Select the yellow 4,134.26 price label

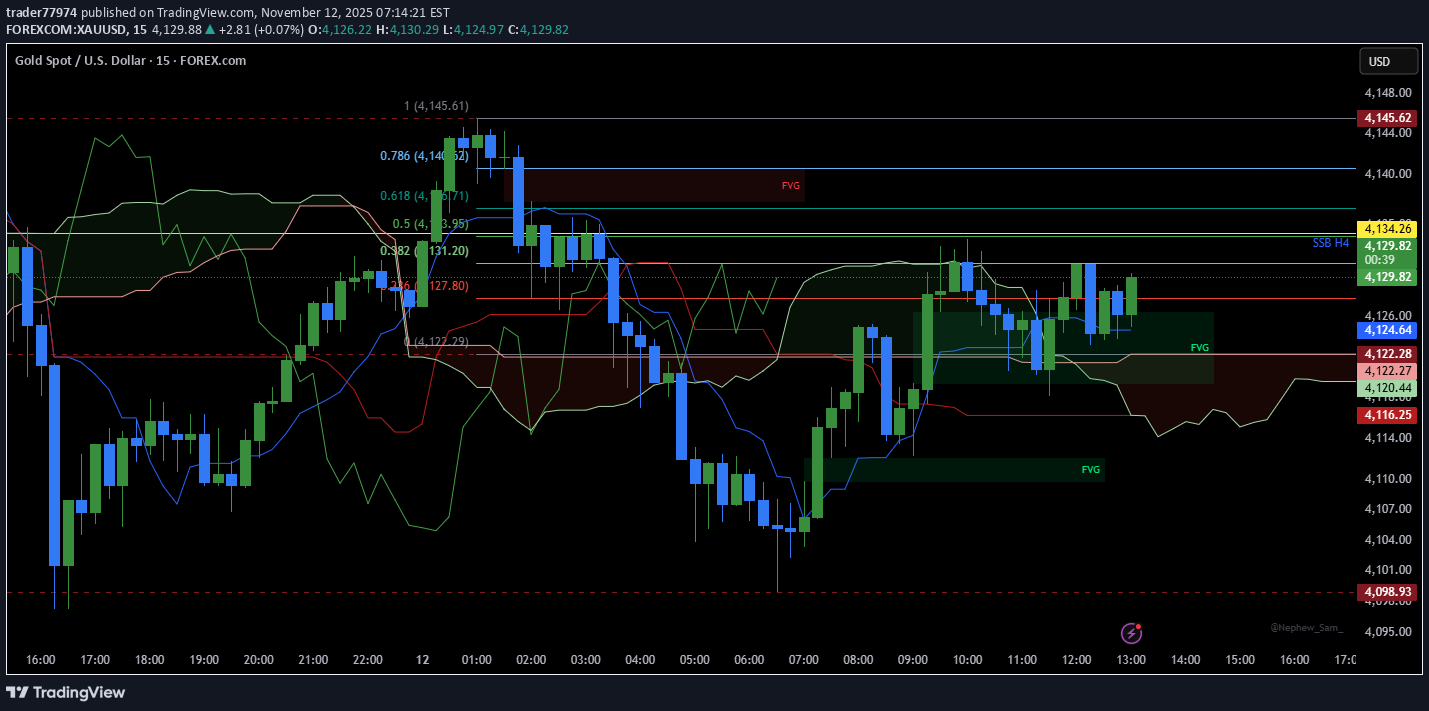pos(1387,229)
